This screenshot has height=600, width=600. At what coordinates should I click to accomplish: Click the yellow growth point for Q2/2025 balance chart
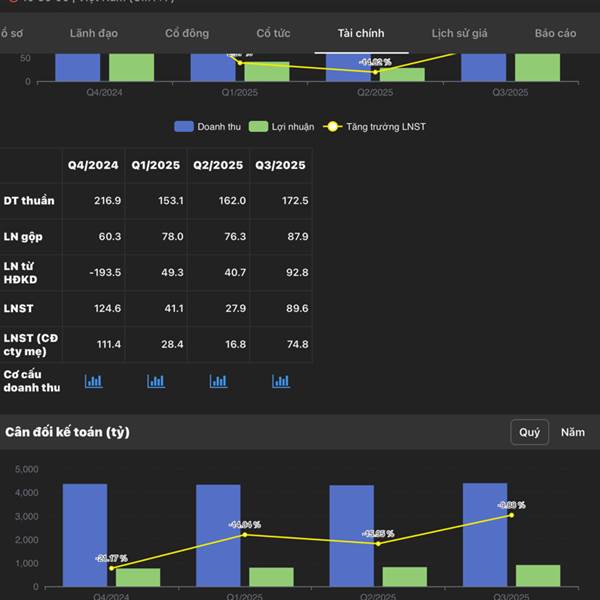pos(378,544)
